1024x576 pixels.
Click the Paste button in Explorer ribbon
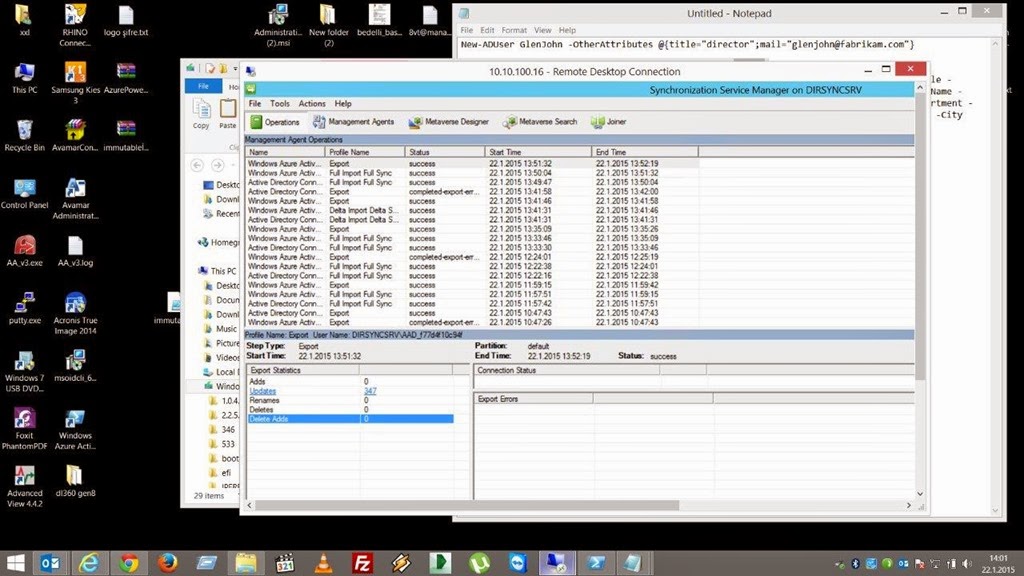point(227,114)
